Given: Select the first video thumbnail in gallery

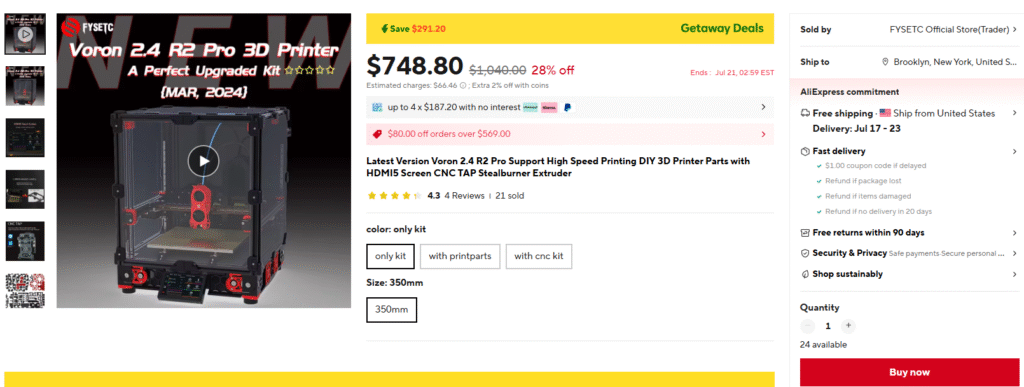Looking at the screenshot, I should click(25, 33).
